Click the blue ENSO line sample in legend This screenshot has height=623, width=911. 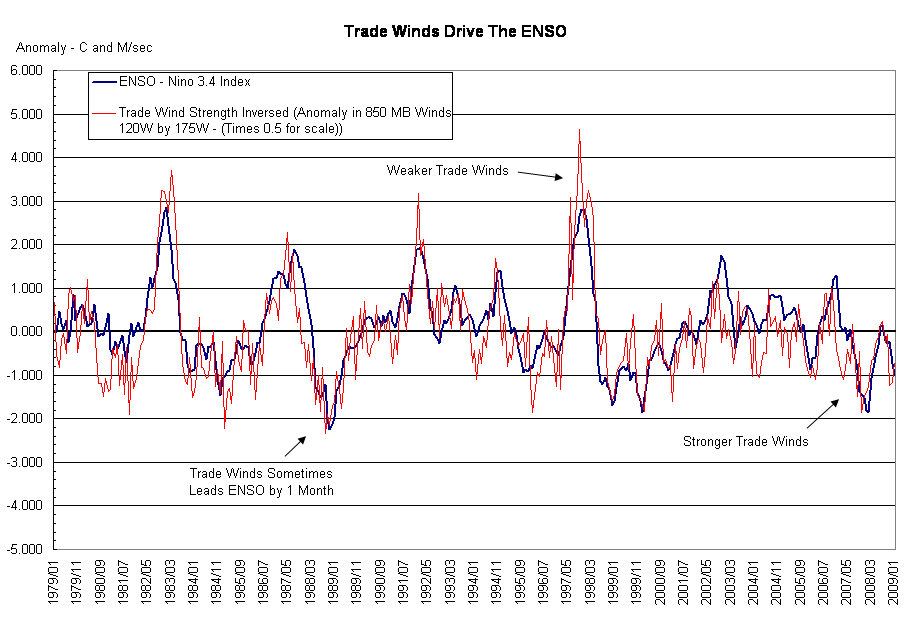coord(103,82)
